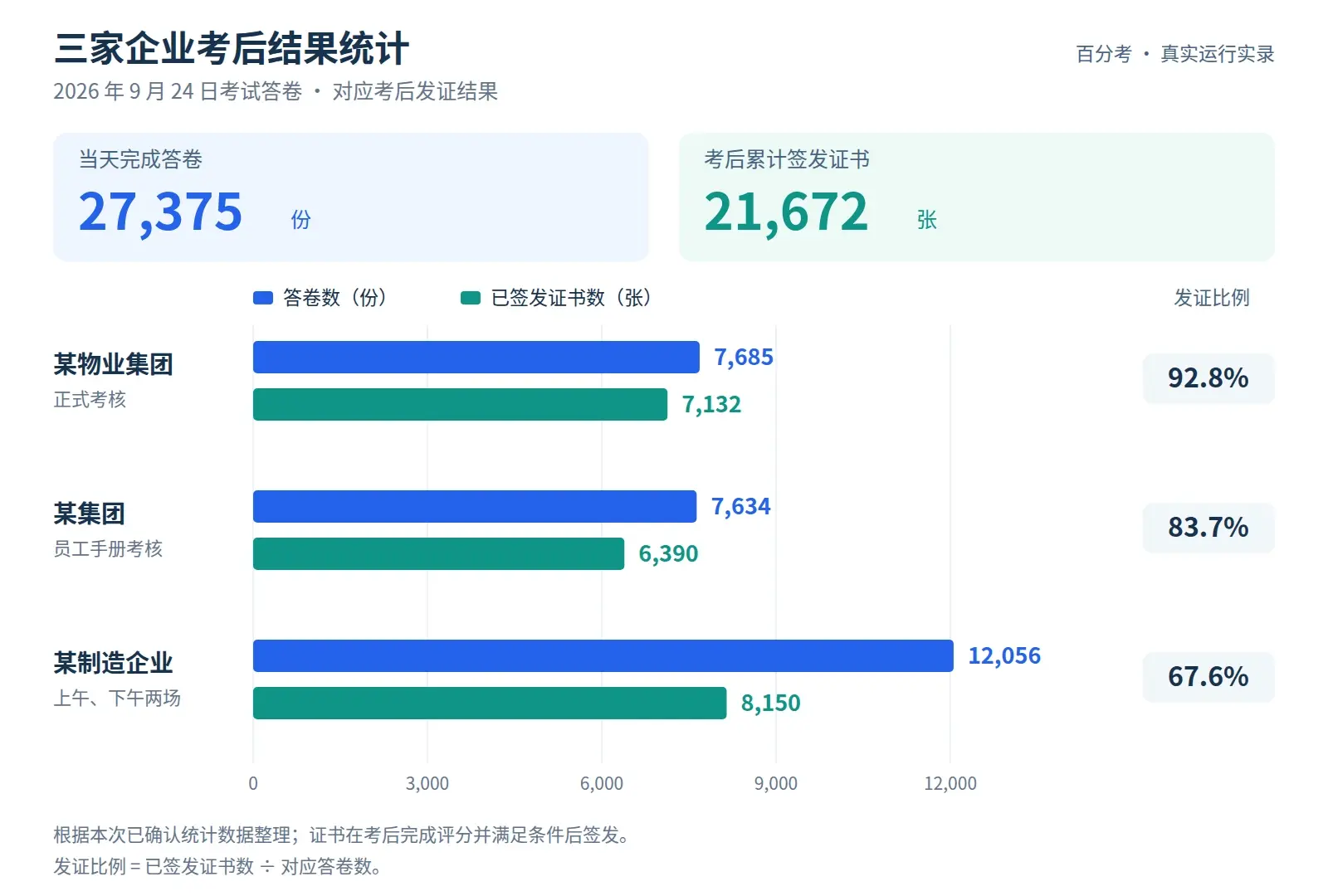Select the 12,056 bar value
This screenshot has height=896, width=1328.
click(1004, 656)
